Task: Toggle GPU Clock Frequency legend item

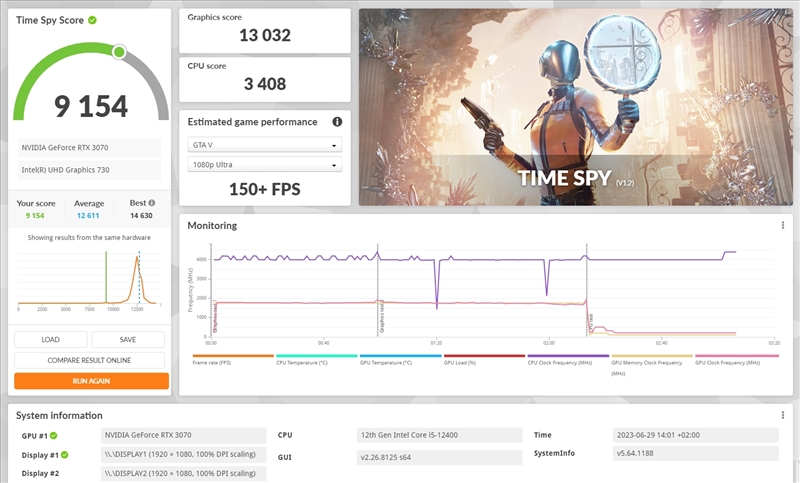Action: [x=737, y=360]
